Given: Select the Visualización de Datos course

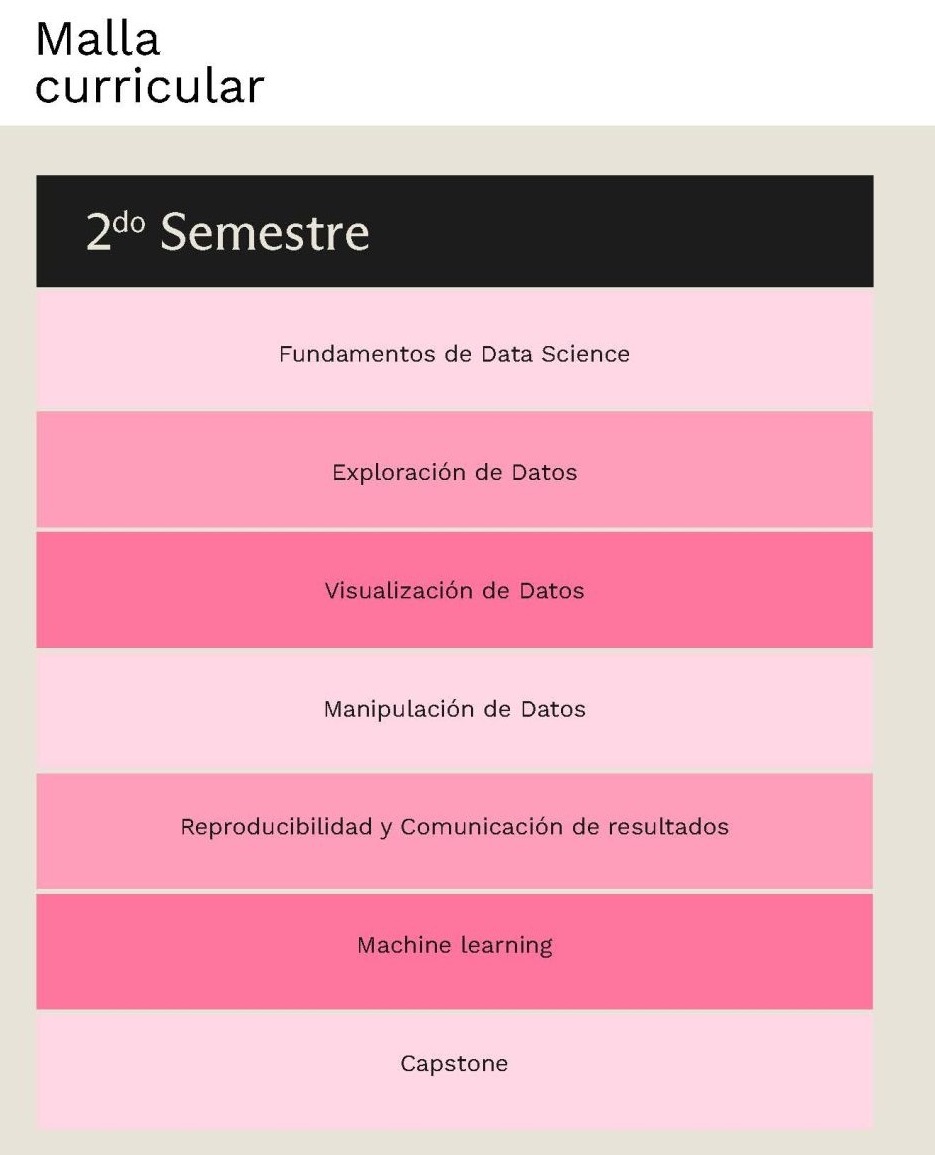Looking at the screenshot, I should [x=455, y=589].
